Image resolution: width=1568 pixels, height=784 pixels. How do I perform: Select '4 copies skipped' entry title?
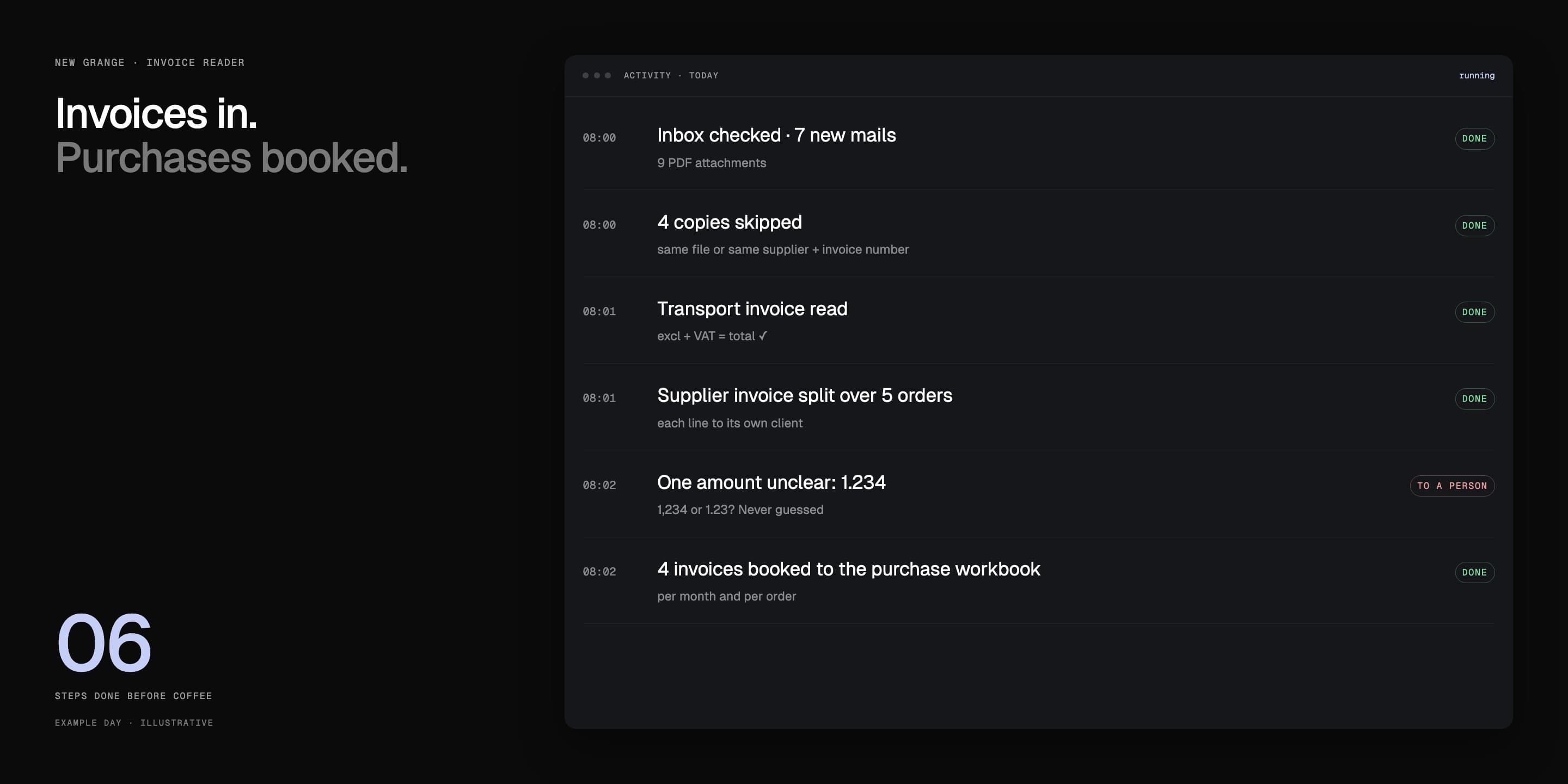pyautogui.click(x=729, y=222)
